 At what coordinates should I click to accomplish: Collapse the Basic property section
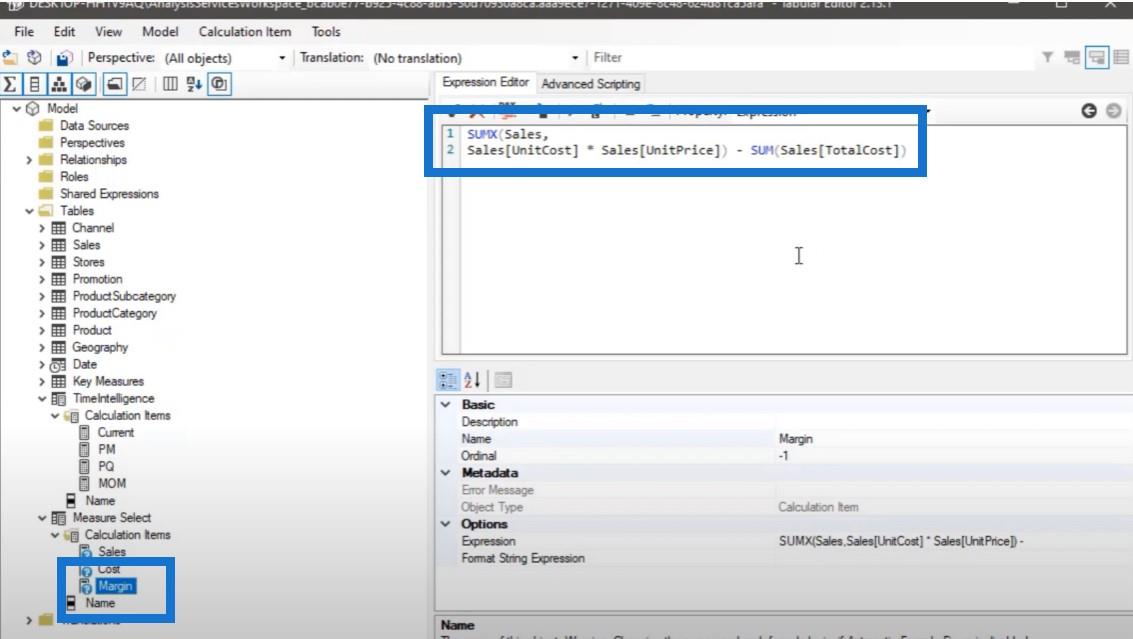click(446, 405)
